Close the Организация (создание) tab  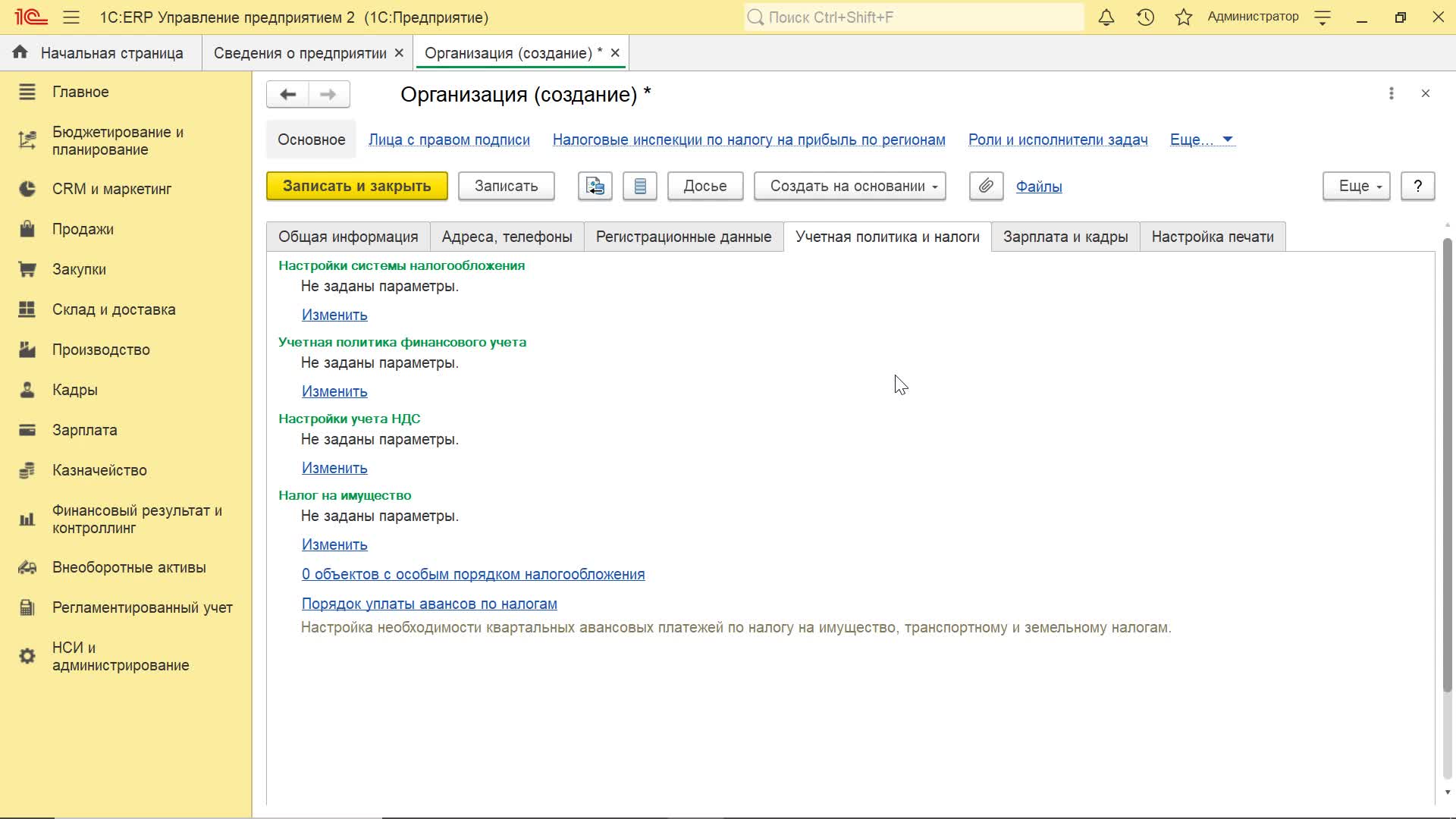tap(615, 53)
